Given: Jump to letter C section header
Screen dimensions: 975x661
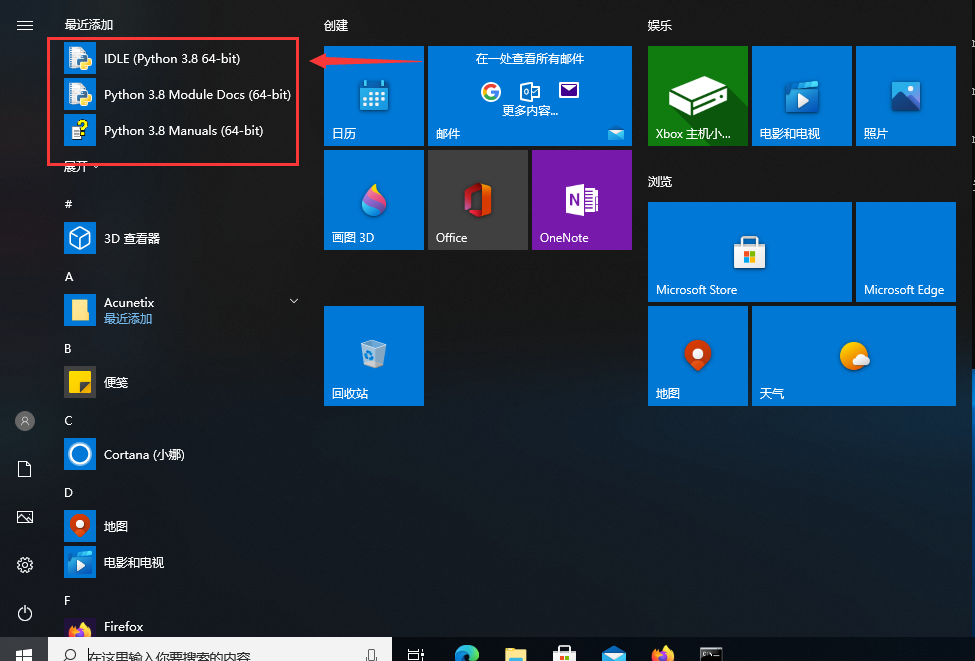Looking at the screenshot, I should point(69,420).
